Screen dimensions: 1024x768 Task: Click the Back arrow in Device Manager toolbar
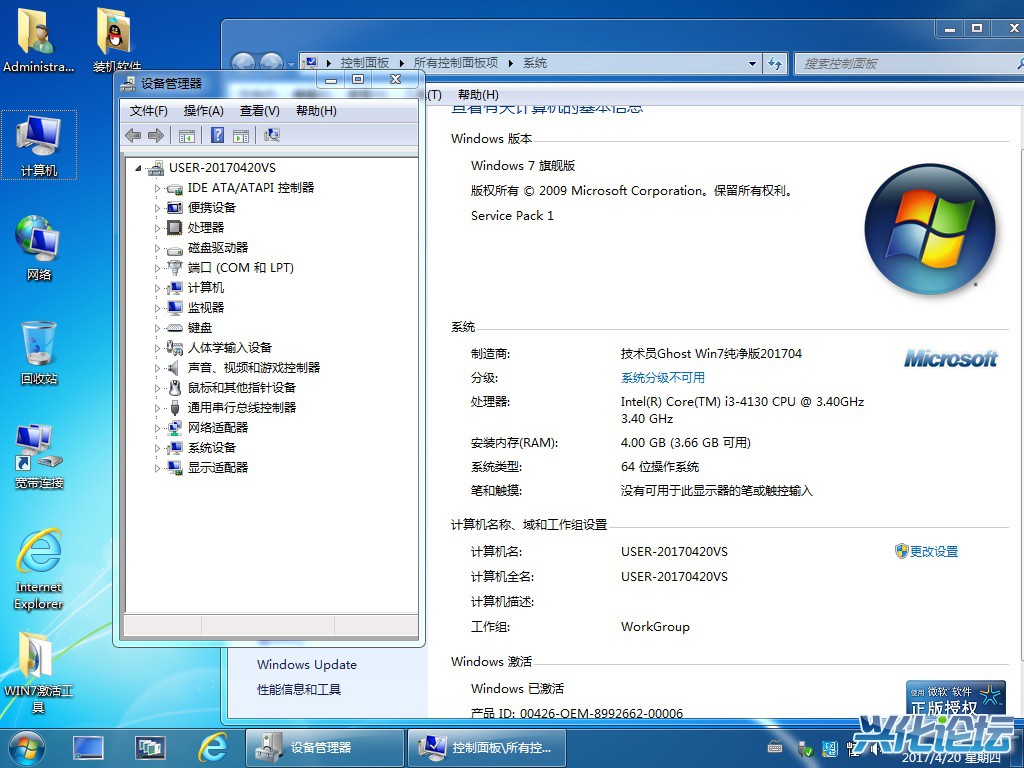pyautogui.click(x=133, y=135)
